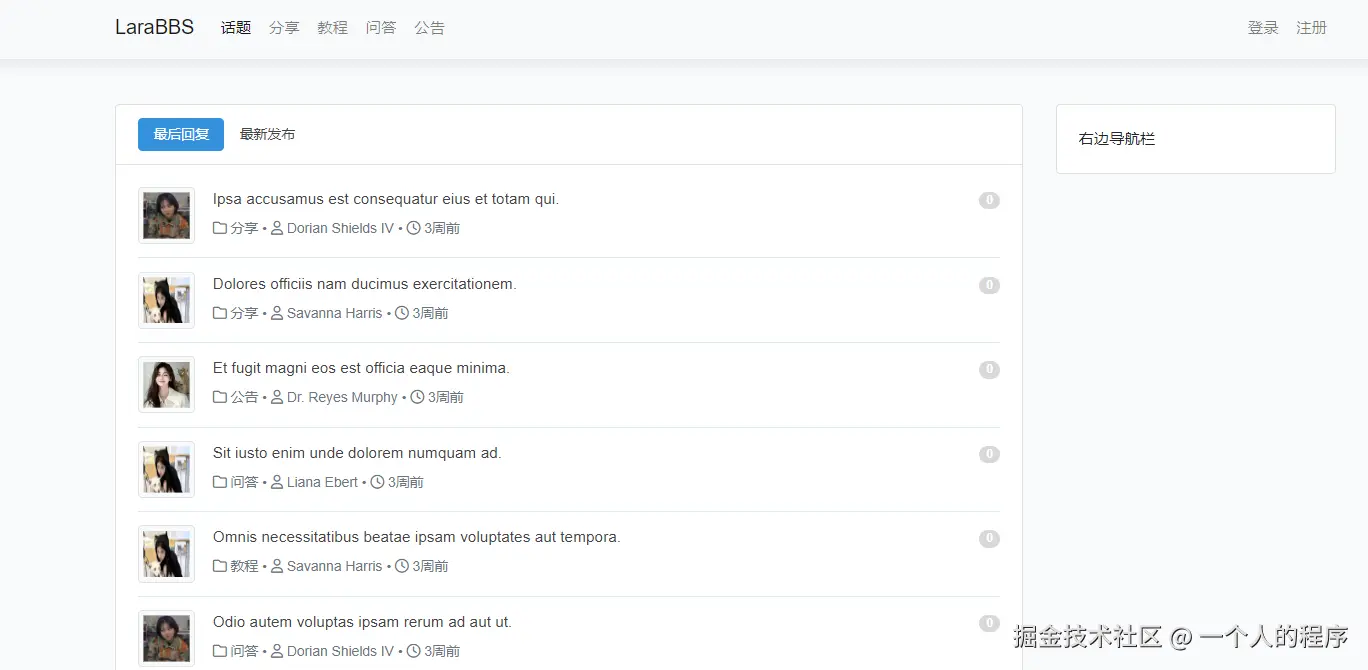Click reply count badge on 'Dolores officiis' row
The image size is (1368, 670).
tap(989, 285)
